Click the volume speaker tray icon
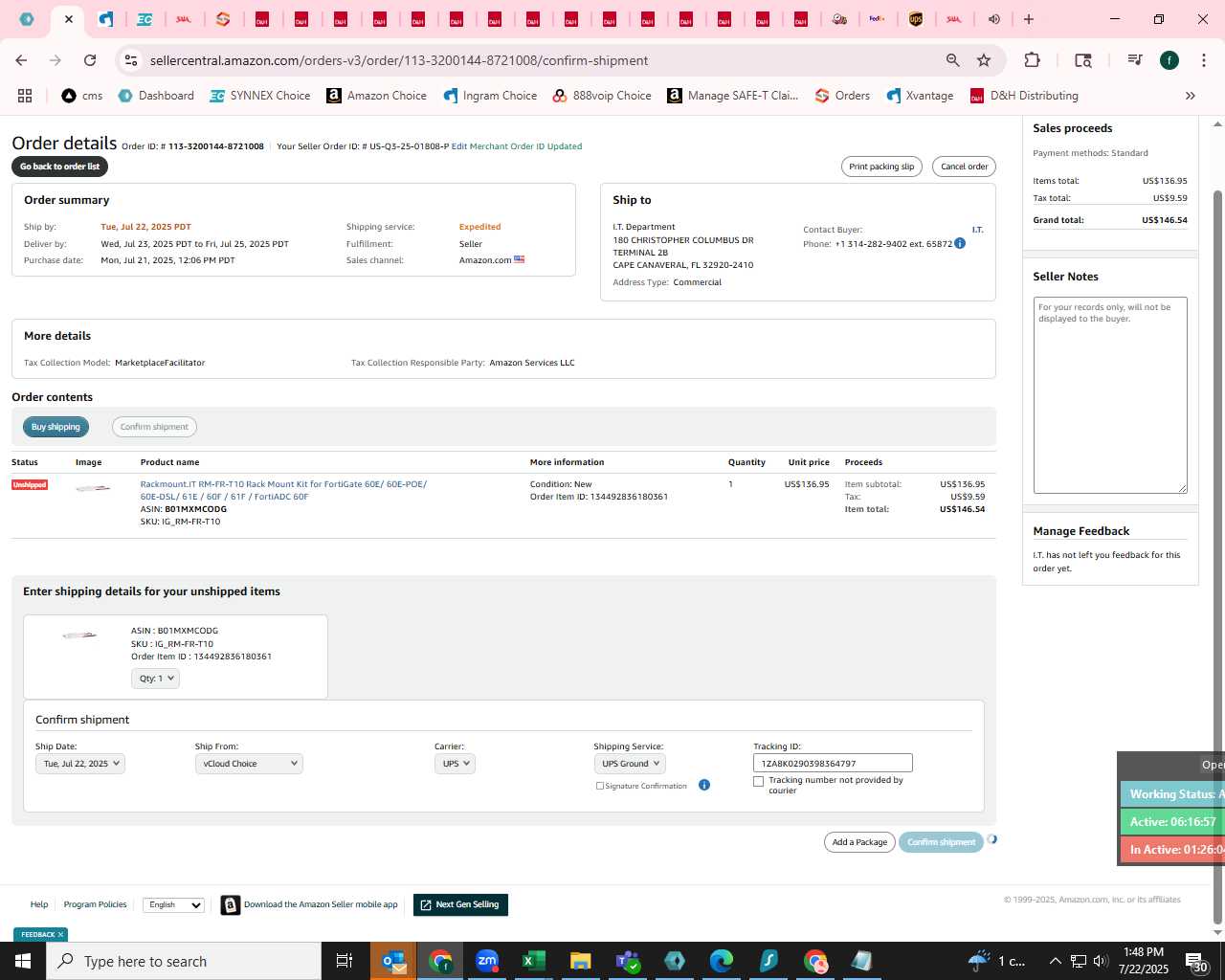Image resolution: width=1225 pixels, height=980 pixels. click(1100, 961)
